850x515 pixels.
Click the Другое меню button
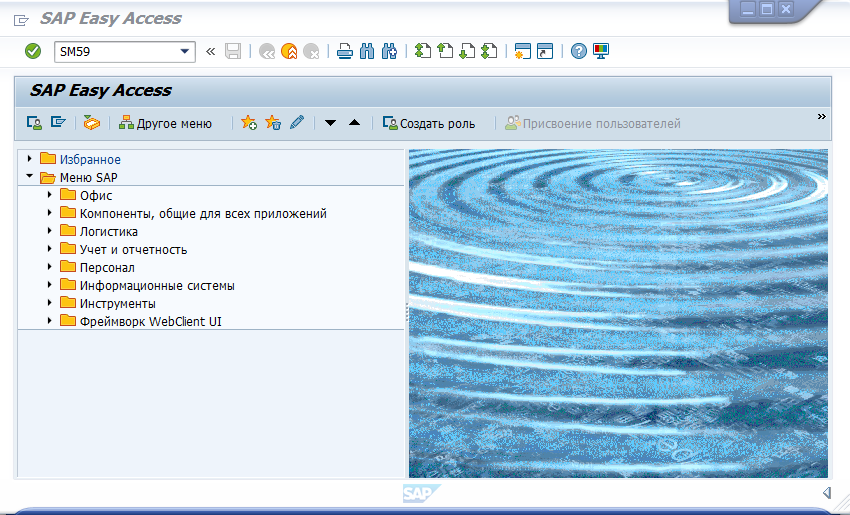pos(165,123)
